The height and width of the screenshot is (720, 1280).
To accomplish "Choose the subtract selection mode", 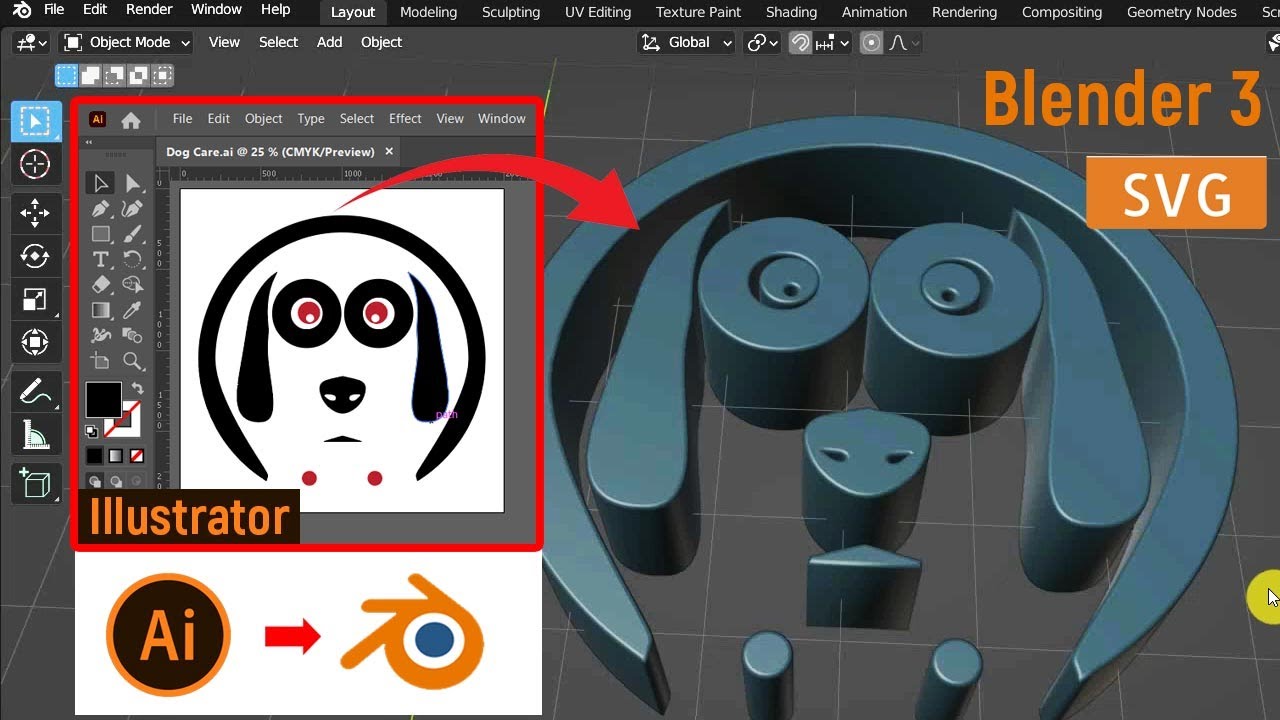I will [x=114, y=75].
